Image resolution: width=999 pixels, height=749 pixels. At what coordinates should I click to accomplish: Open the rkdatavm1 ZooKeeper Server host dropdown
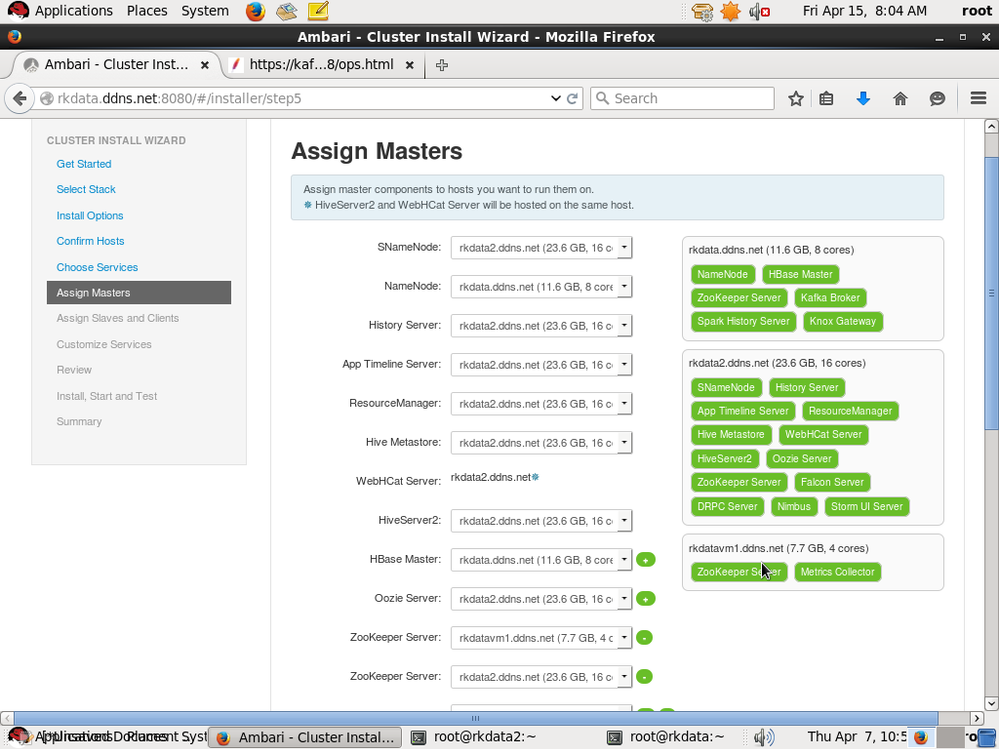click(x=542, y=638)
